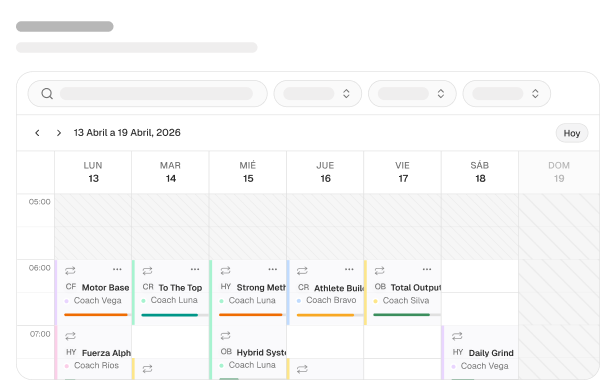Open the options menu for To The Top
This screenshot has width=600, height=380.
point(195,269)
